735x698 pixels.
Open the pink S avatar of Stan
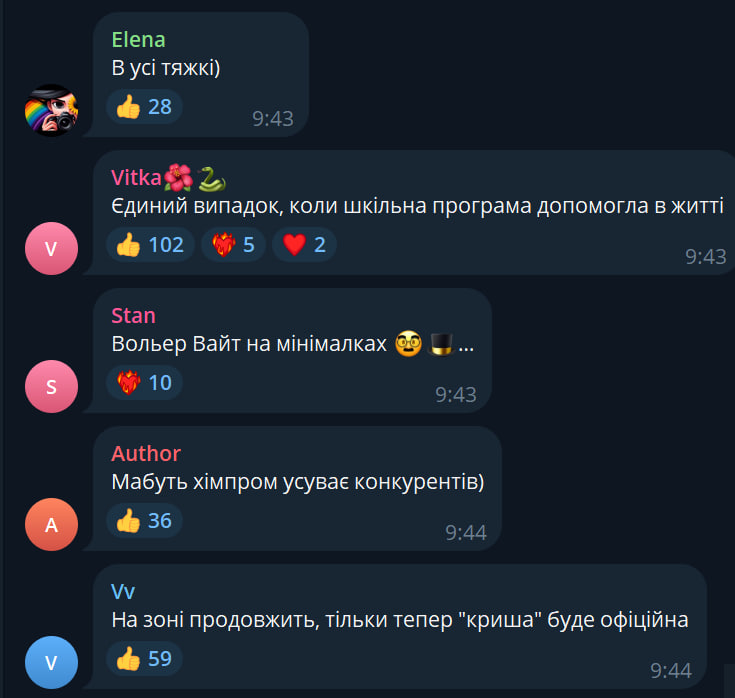(51, 386)
